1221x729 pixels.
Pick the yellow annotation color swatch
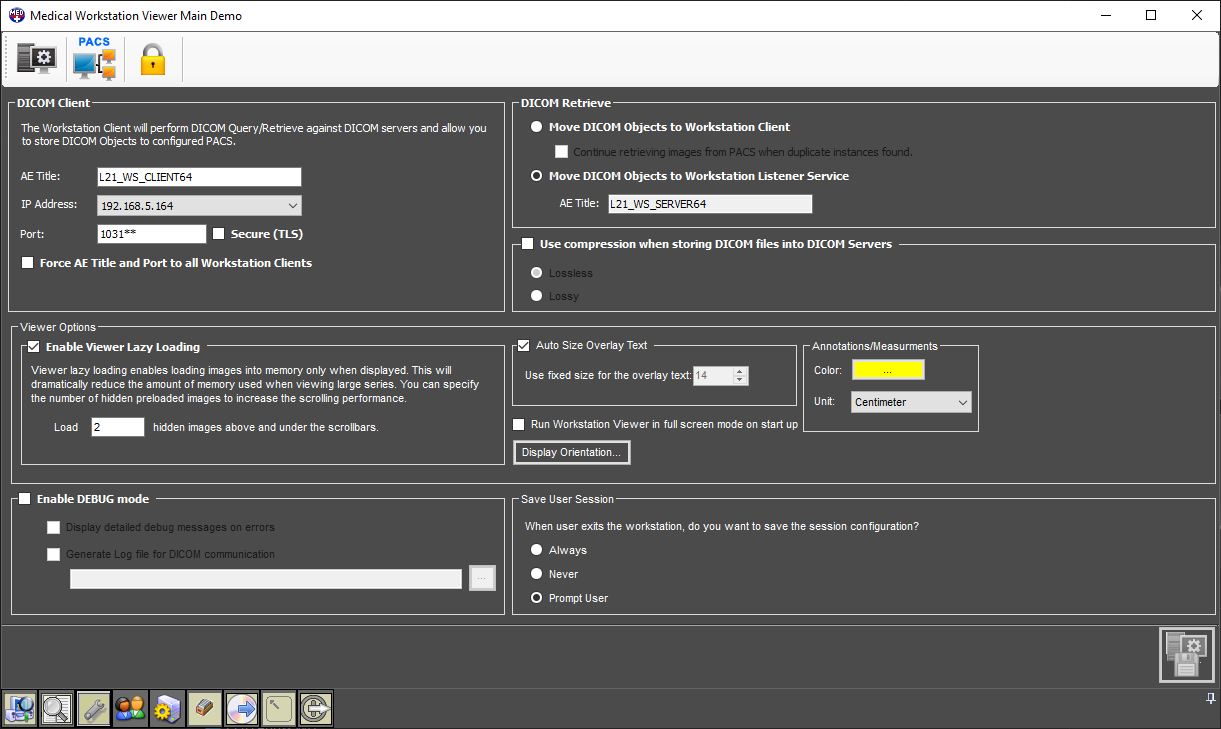887,370
